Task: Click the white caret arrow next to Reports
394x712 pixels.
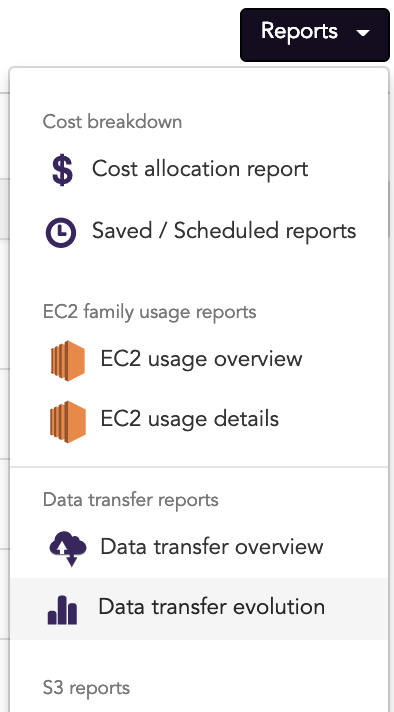Action: [363, 33]
